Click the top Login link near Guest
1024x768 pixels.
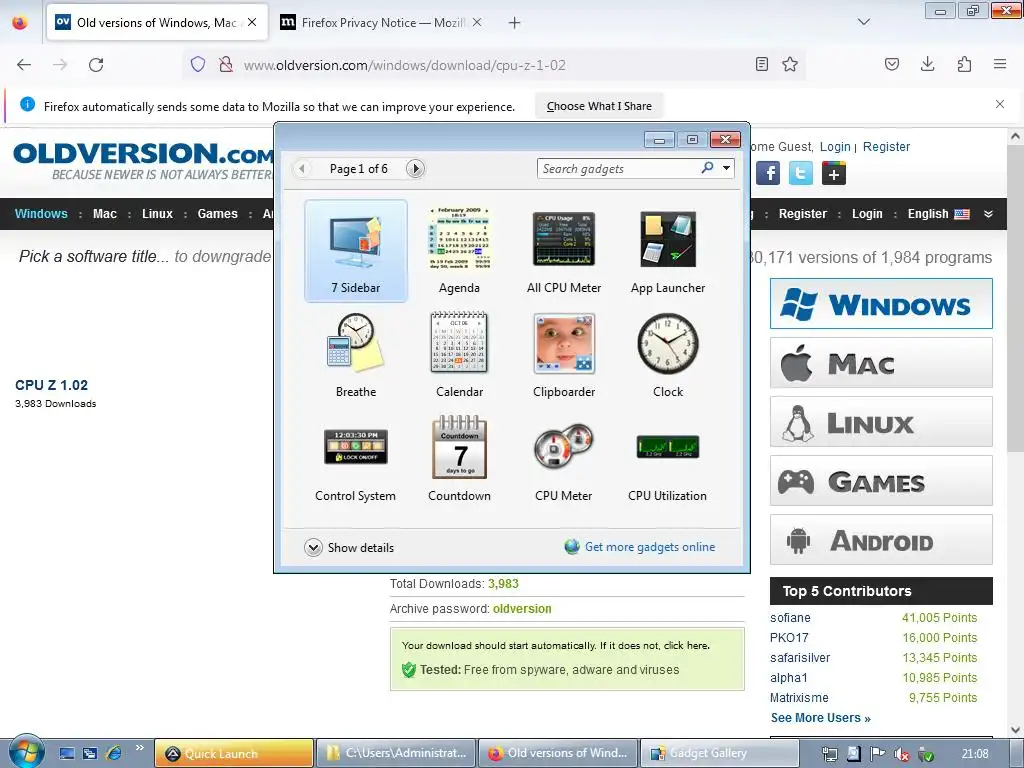pyautogui.click(x=835, y=147)
